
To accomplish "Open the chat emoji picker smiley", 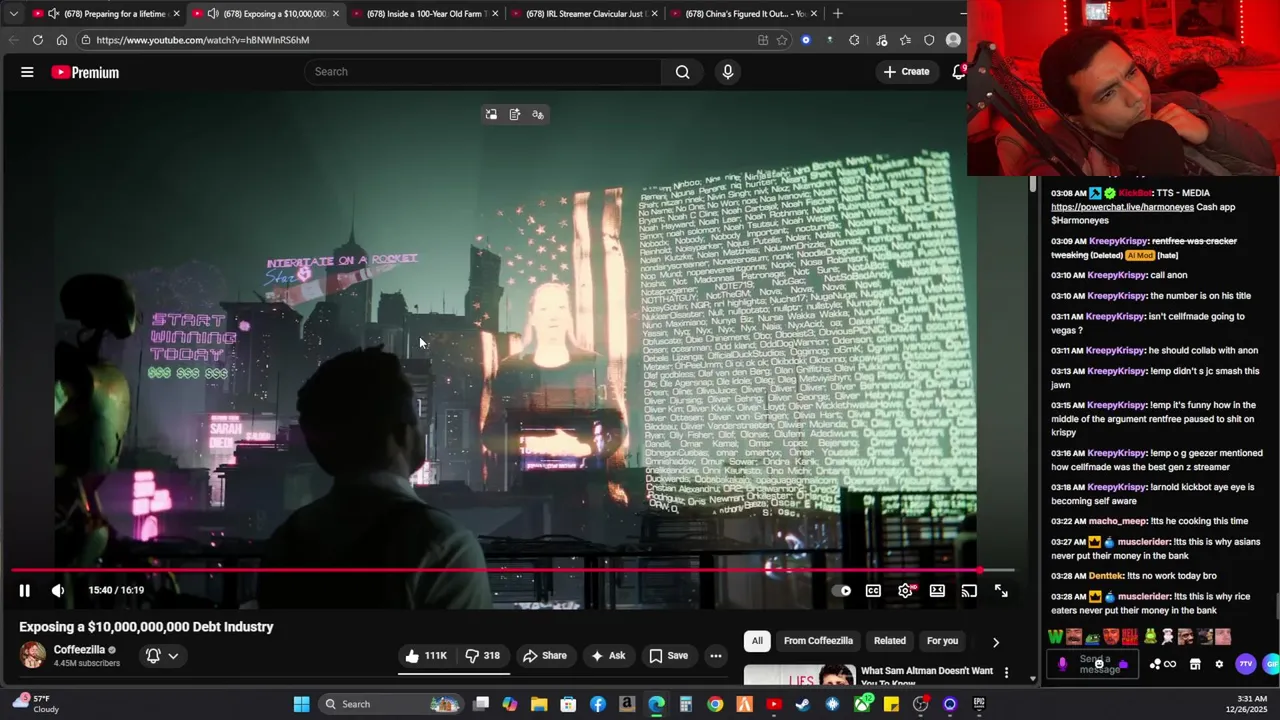I will pos(1099,663).
